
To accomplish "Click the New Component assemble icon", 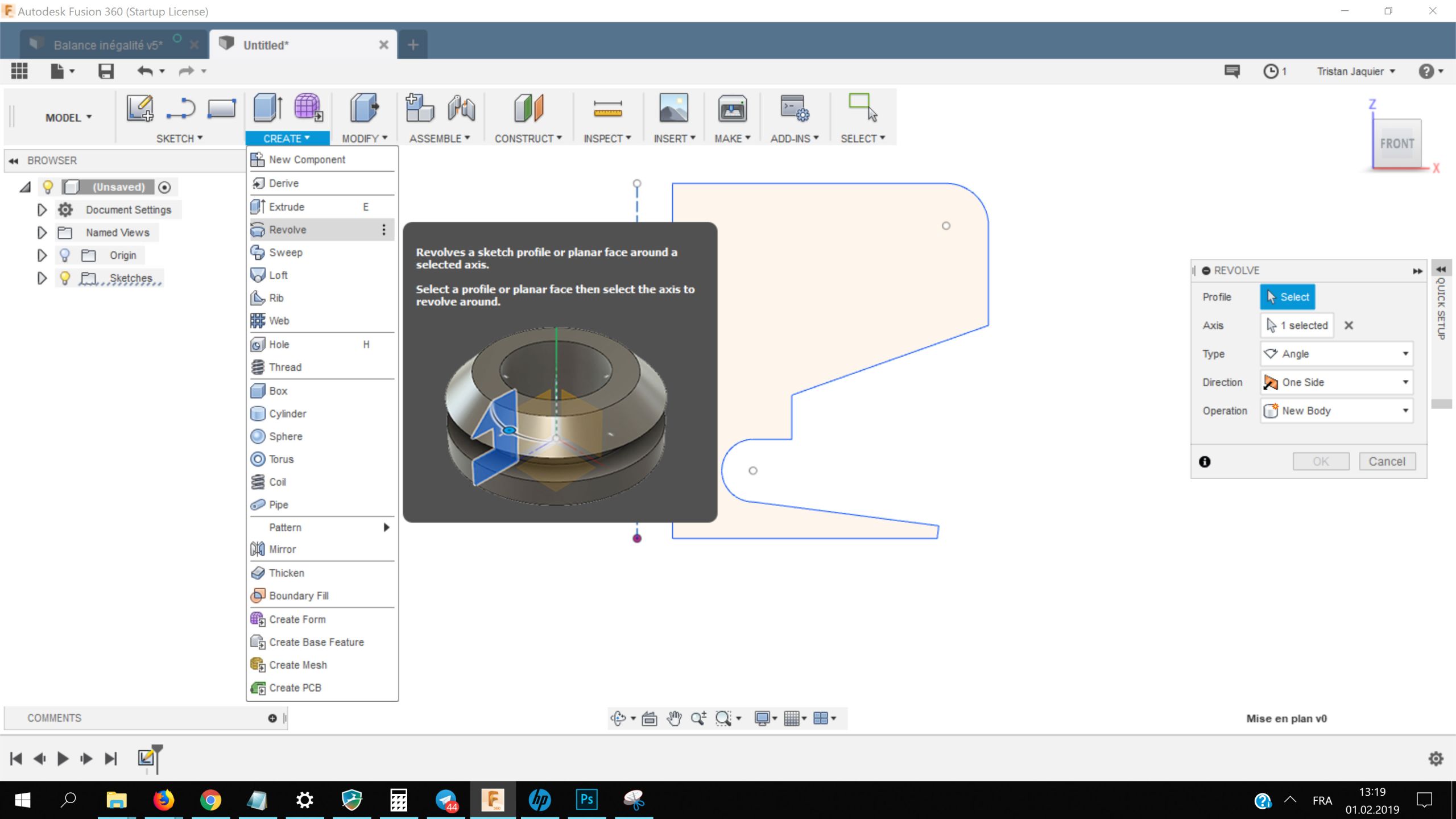I will coord(420,107).
